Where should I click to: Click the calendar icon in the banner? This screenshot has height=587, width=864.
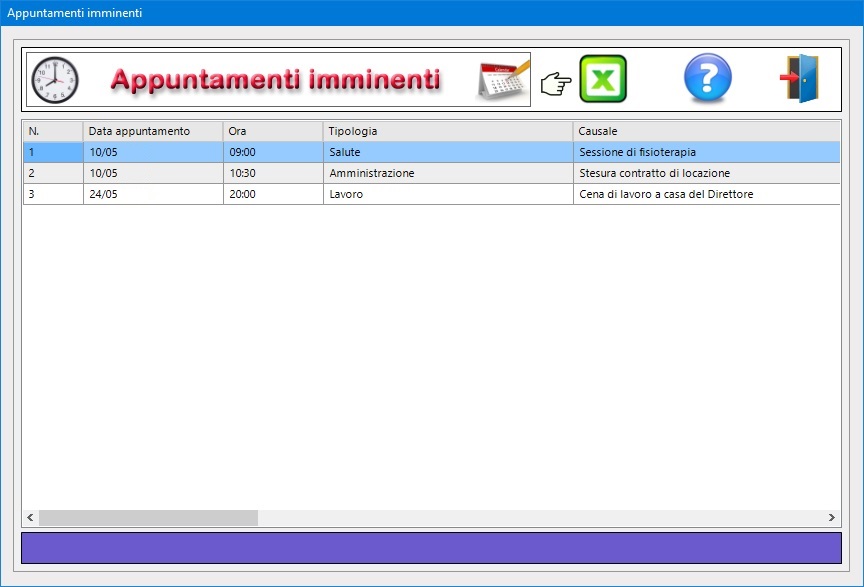click(503, 79)
